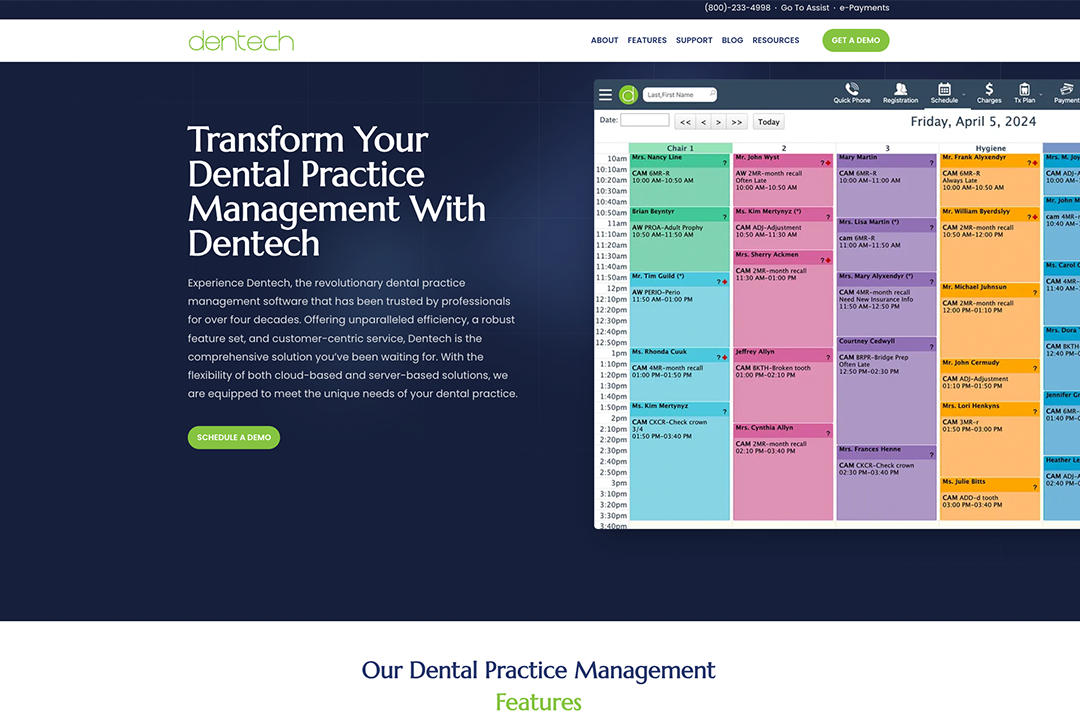
Task: Open Mrs. Cynthia Allyn appointment
Action: pyautogui.click(x=783, y=471)
